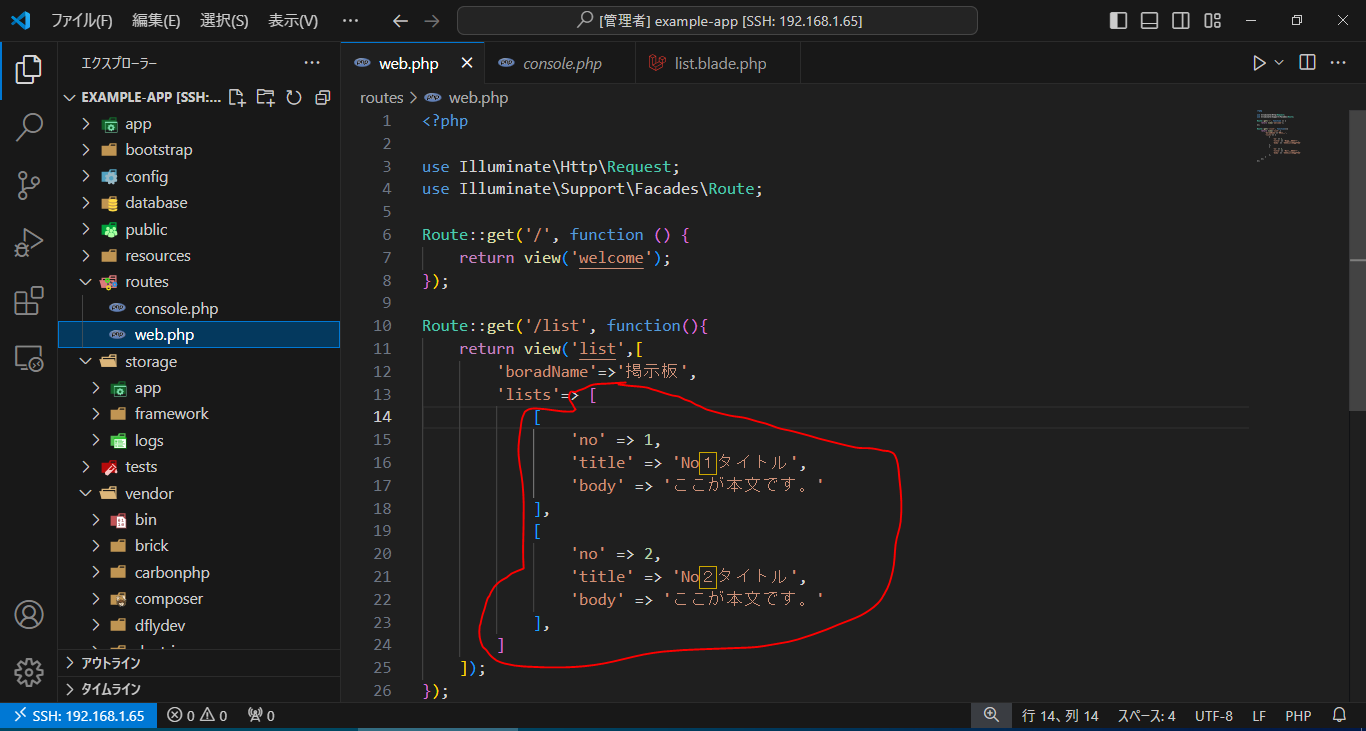Switch to the console.php tab

click(561, 64)
